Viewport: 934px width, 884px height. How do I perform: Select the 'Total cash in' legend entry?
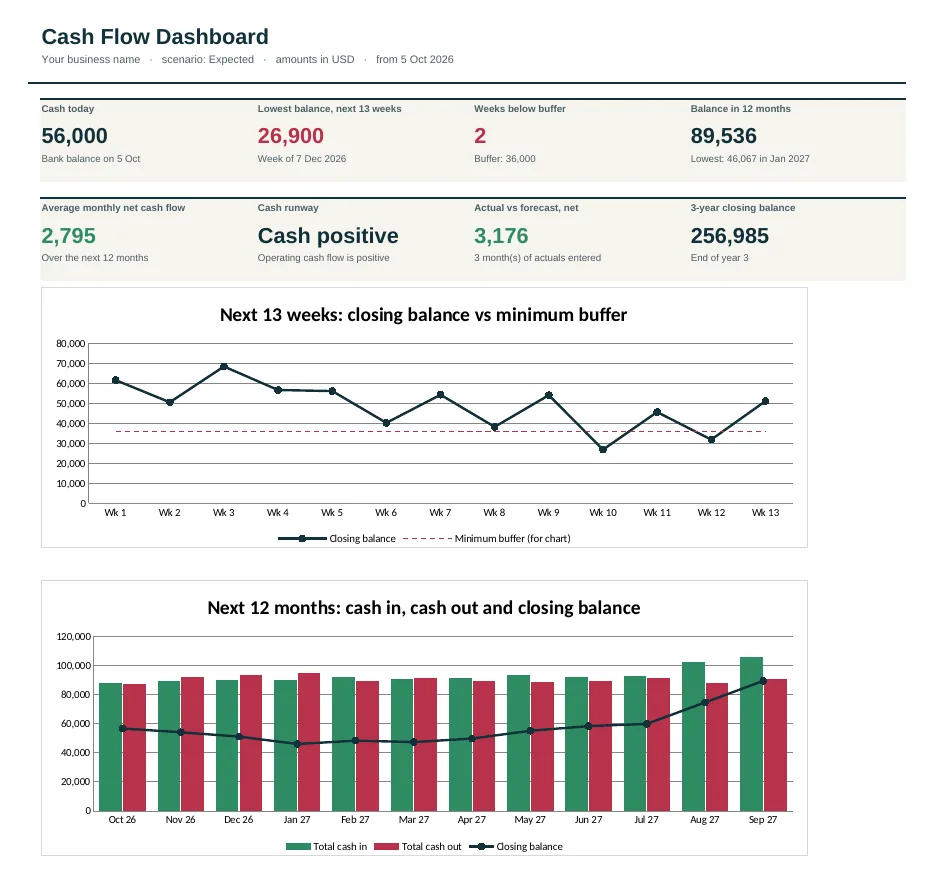point(326,846)
